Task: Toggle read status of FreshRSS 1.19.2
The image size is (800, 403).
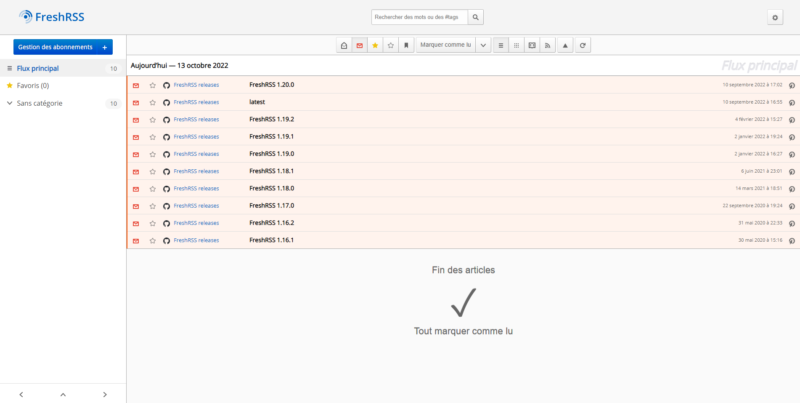Action: click(136, 120)
